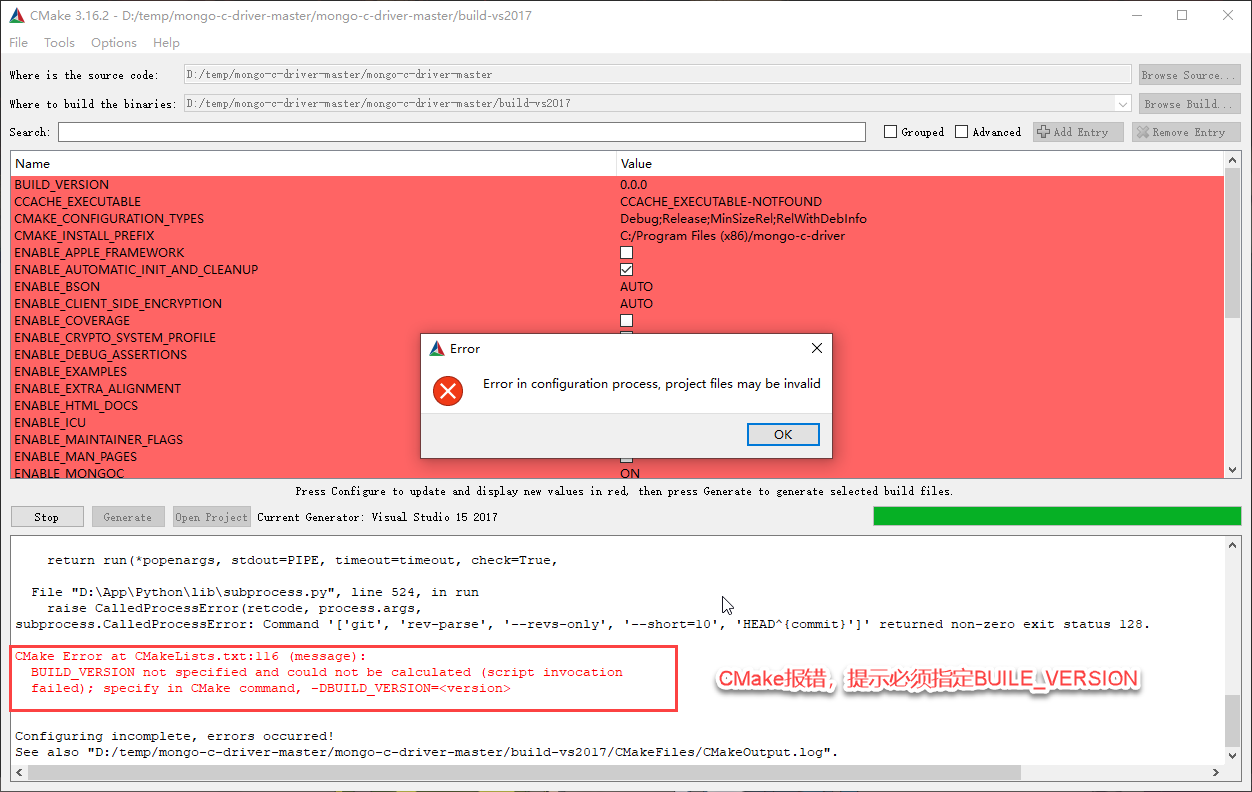Click the Open Project button
Screen dimensions: 1252x792
tap(211, 517)
